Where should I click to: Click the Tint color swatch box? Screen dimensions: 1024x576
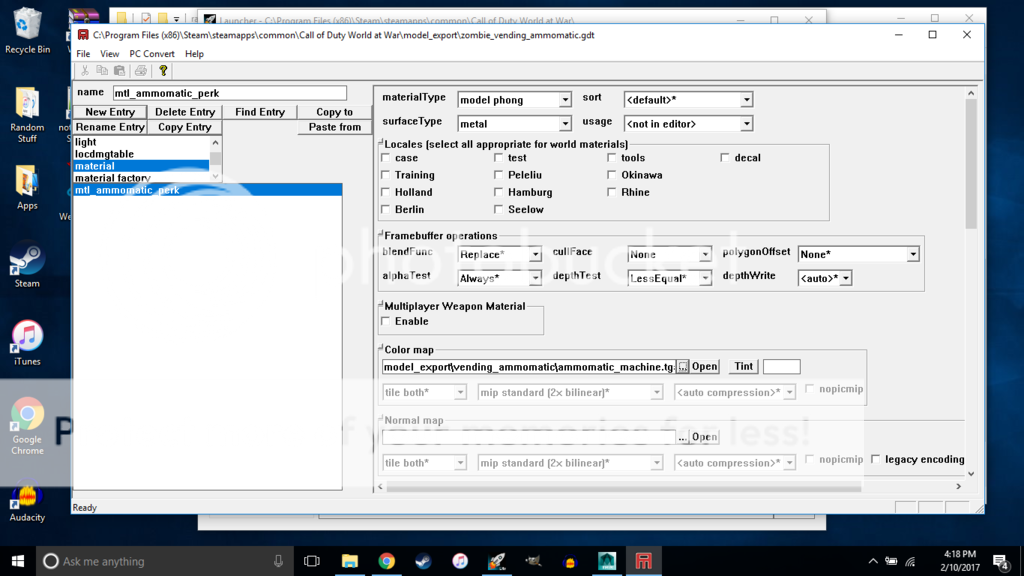click(x=782, y=366)
